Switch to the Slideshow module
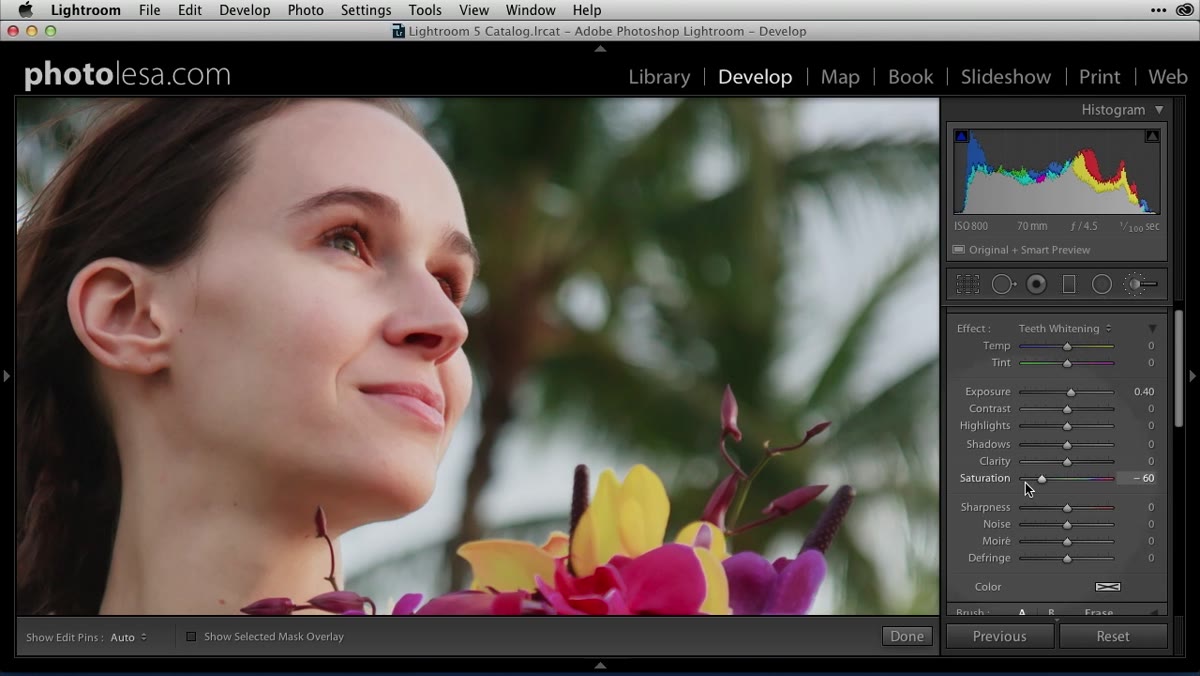The width and height of the screenshot is (1200, 676). [1006, 77]
